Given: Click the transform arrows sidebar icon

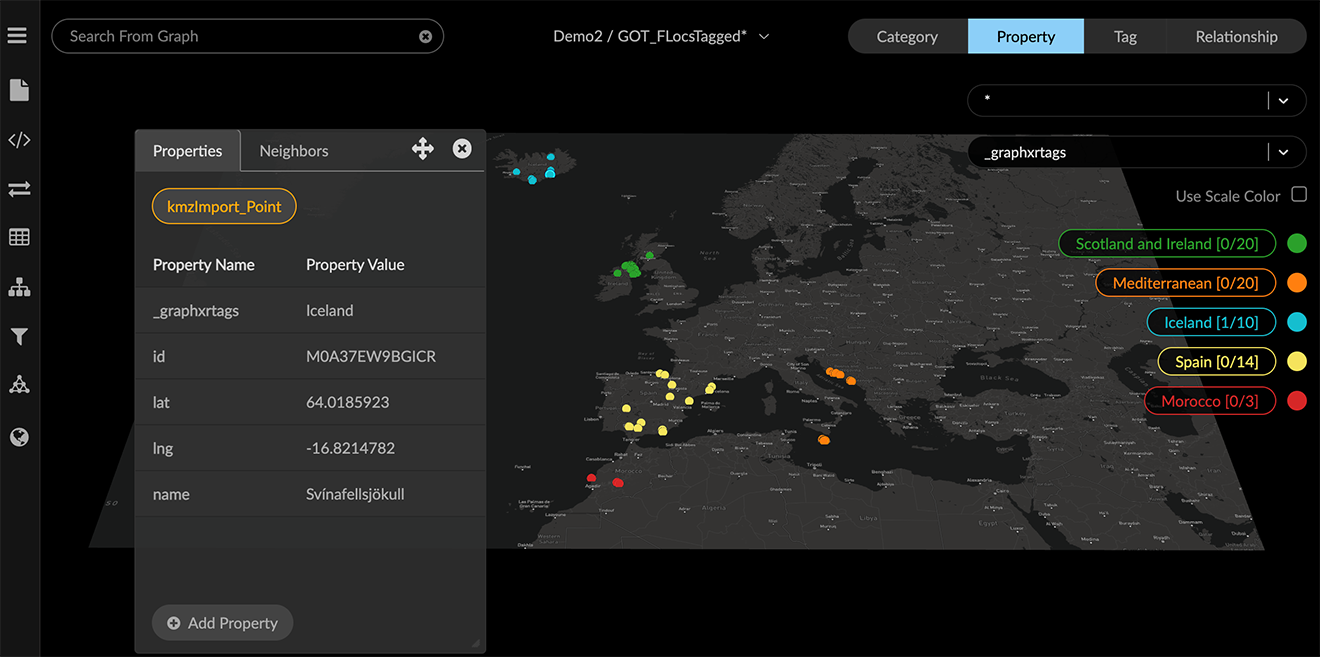Looking at the screenshot, I should [19, 189].
